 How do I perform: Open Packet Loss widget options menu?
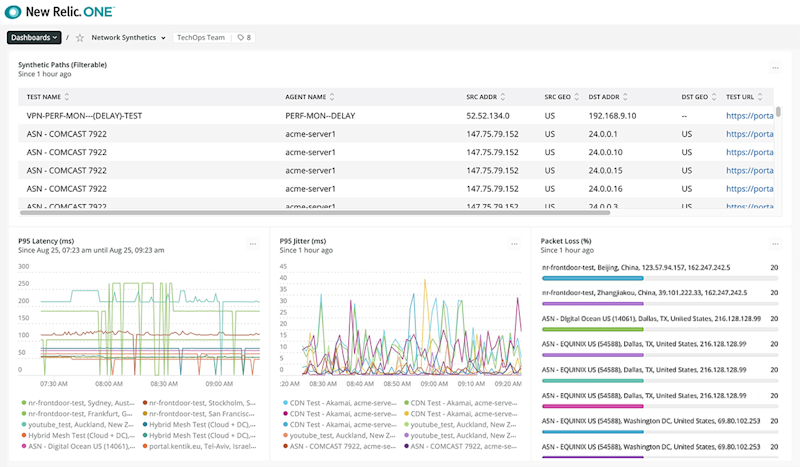[775, 244]
